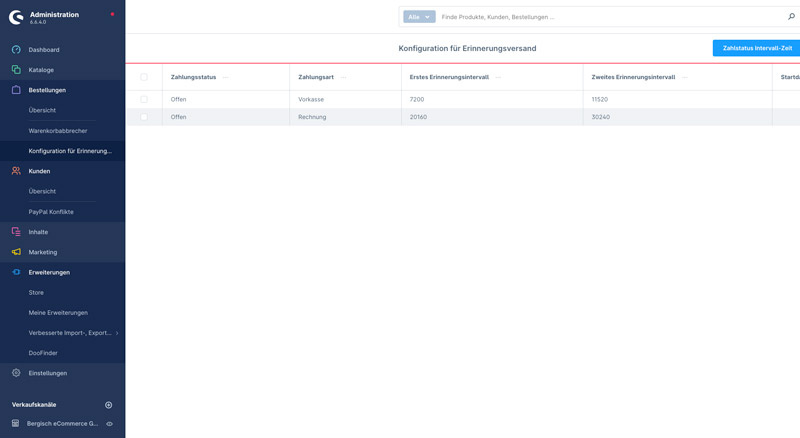The image size is (800, 438).
Task: Open Marketing via megaphone icon
Action: (x=16, y=252)
